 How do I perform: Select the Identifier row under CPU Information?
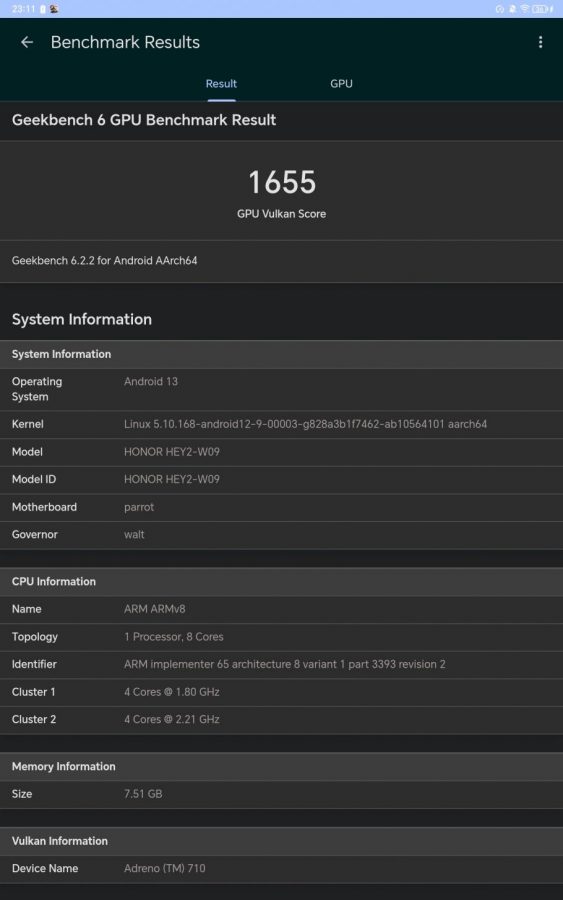[x=281, y=664]
